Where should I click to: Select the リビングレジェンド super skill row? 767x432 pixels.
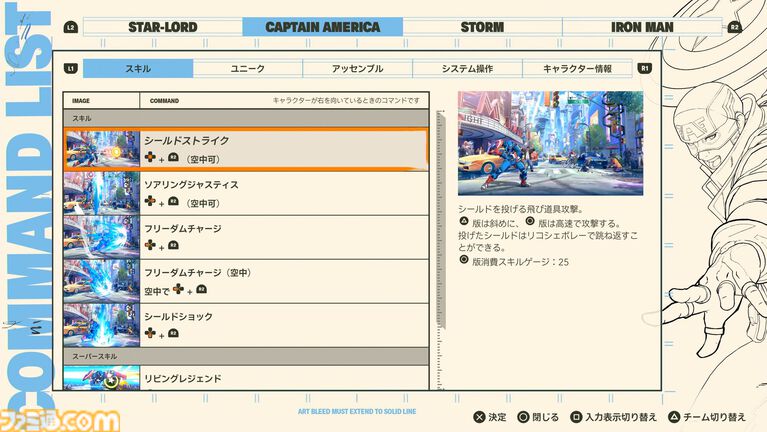coord(246,378)
